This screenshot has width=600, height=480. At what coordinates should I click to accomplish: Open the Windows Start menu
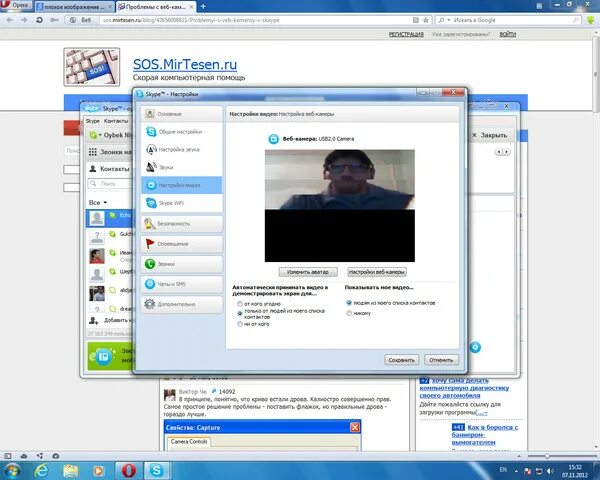click(x=12, y=470)
